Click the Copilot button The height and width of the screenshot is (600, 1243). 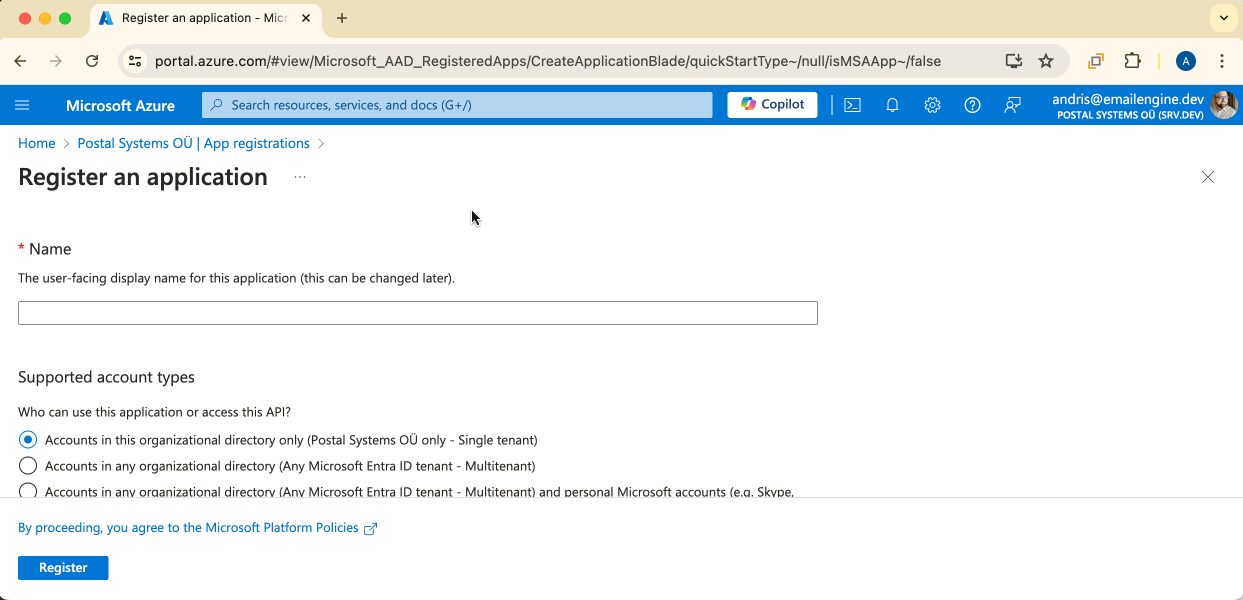772,105
